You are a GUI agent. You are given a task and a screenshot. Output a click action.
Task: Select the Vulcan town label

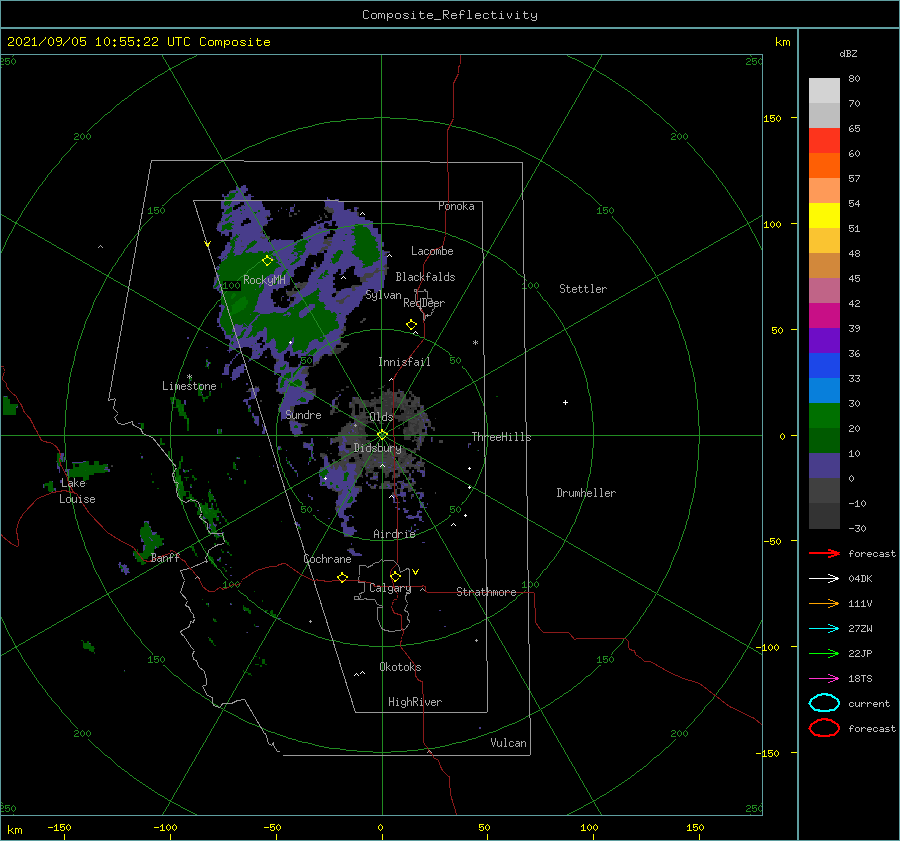[x=508, y=743]
